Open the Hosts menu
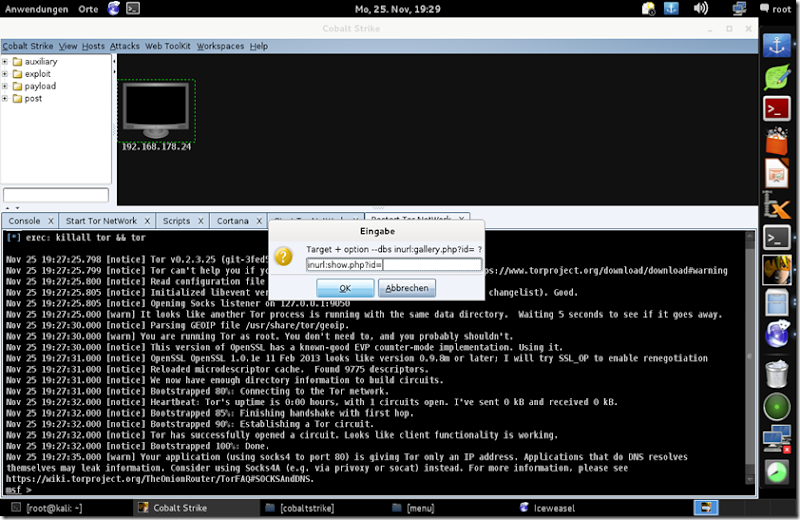The height and width of the screenshot is (520, 800). [x=93, y=46]
